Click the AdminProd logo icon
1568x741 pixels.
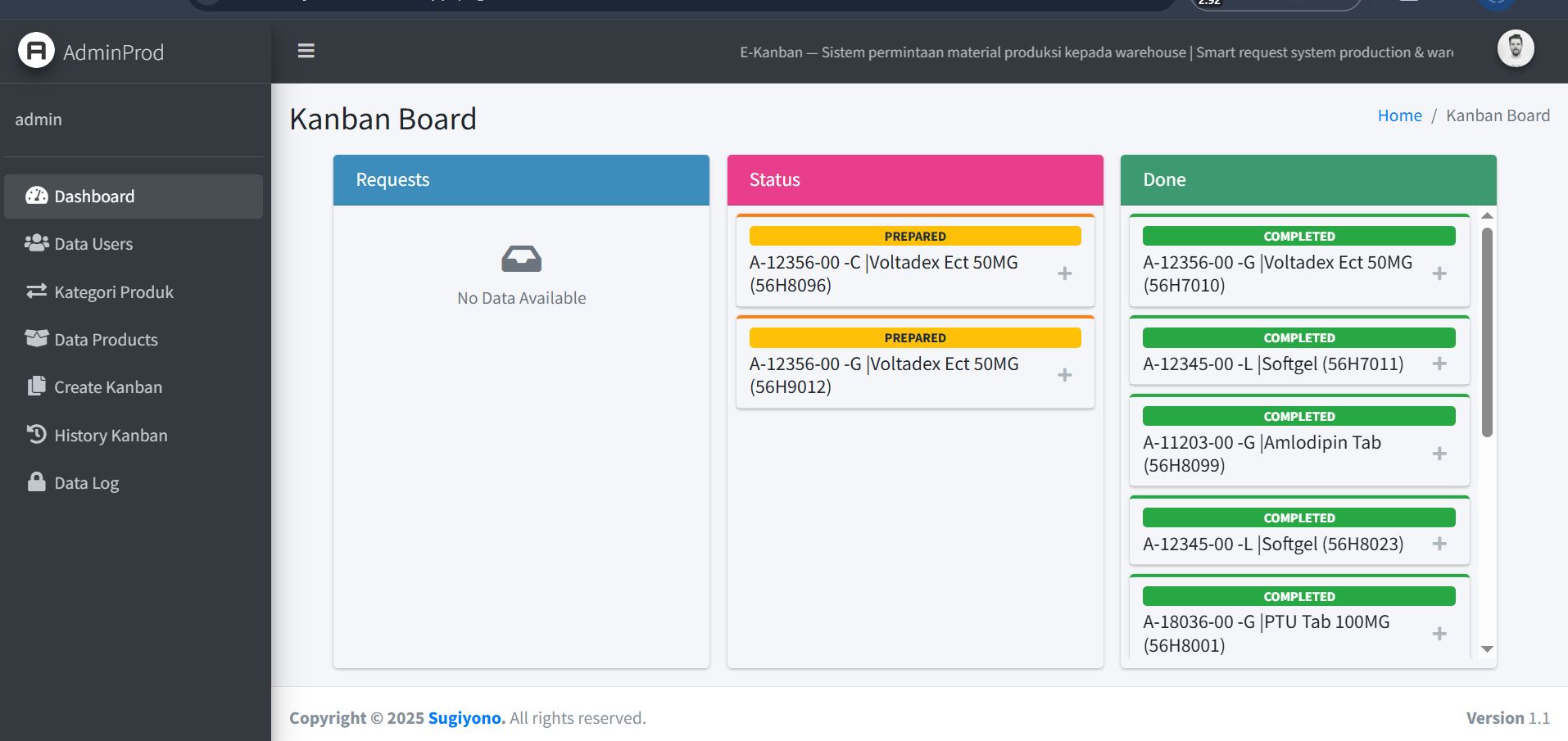[x=36, y=51]
